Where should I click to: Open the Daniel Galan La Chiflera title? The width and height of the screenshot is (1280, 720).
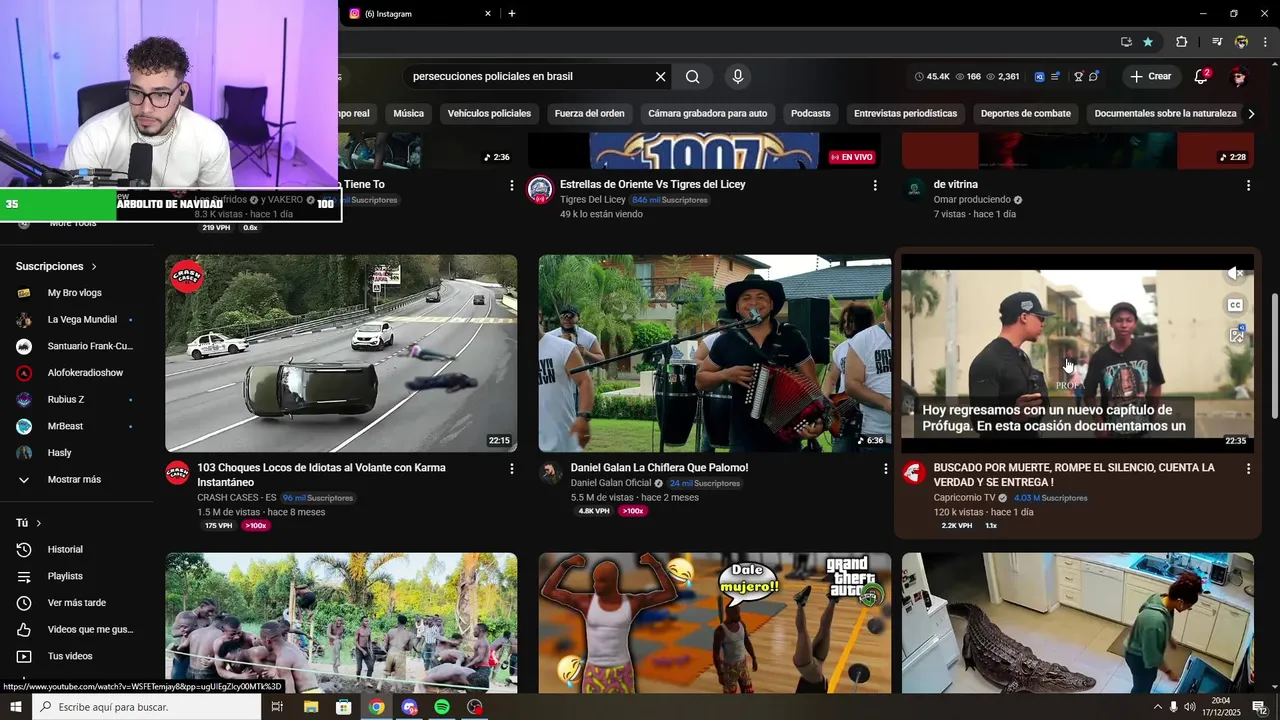point(659,468)
